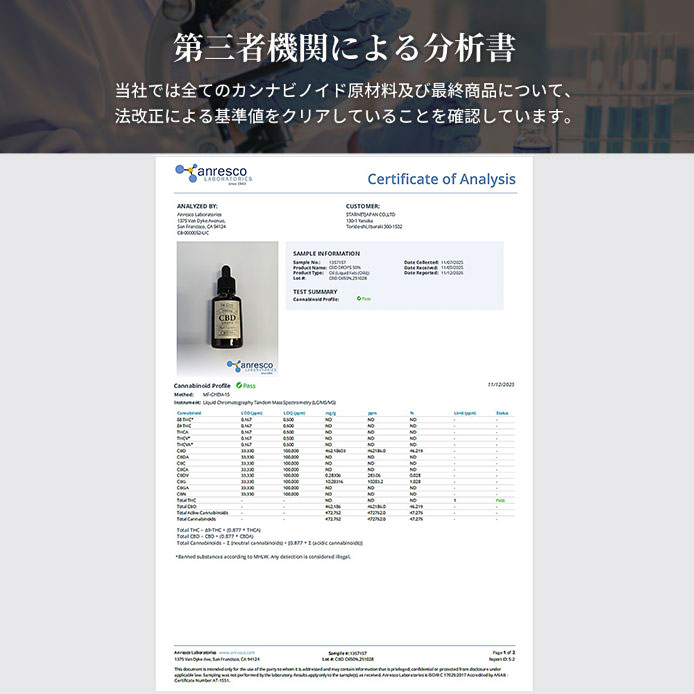Click the Date Reported: label
Viewport: 694px width, 694px height.
tap(421, 273)
